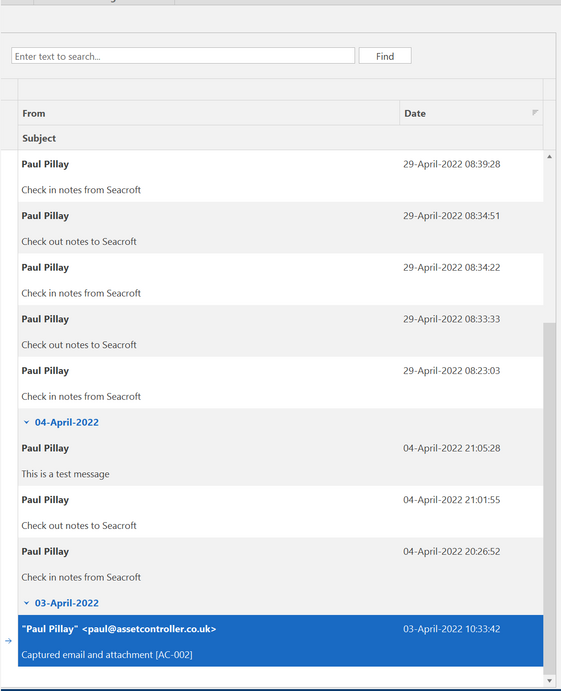Select the message dated 04-April-2022 21:05:28

click(x=280, y=461)
